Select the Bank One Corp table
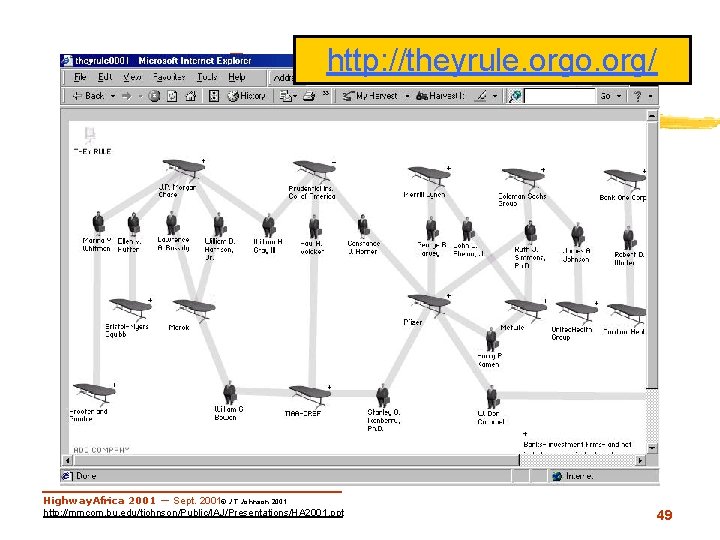The image size is (720, 540). point(624,179)
